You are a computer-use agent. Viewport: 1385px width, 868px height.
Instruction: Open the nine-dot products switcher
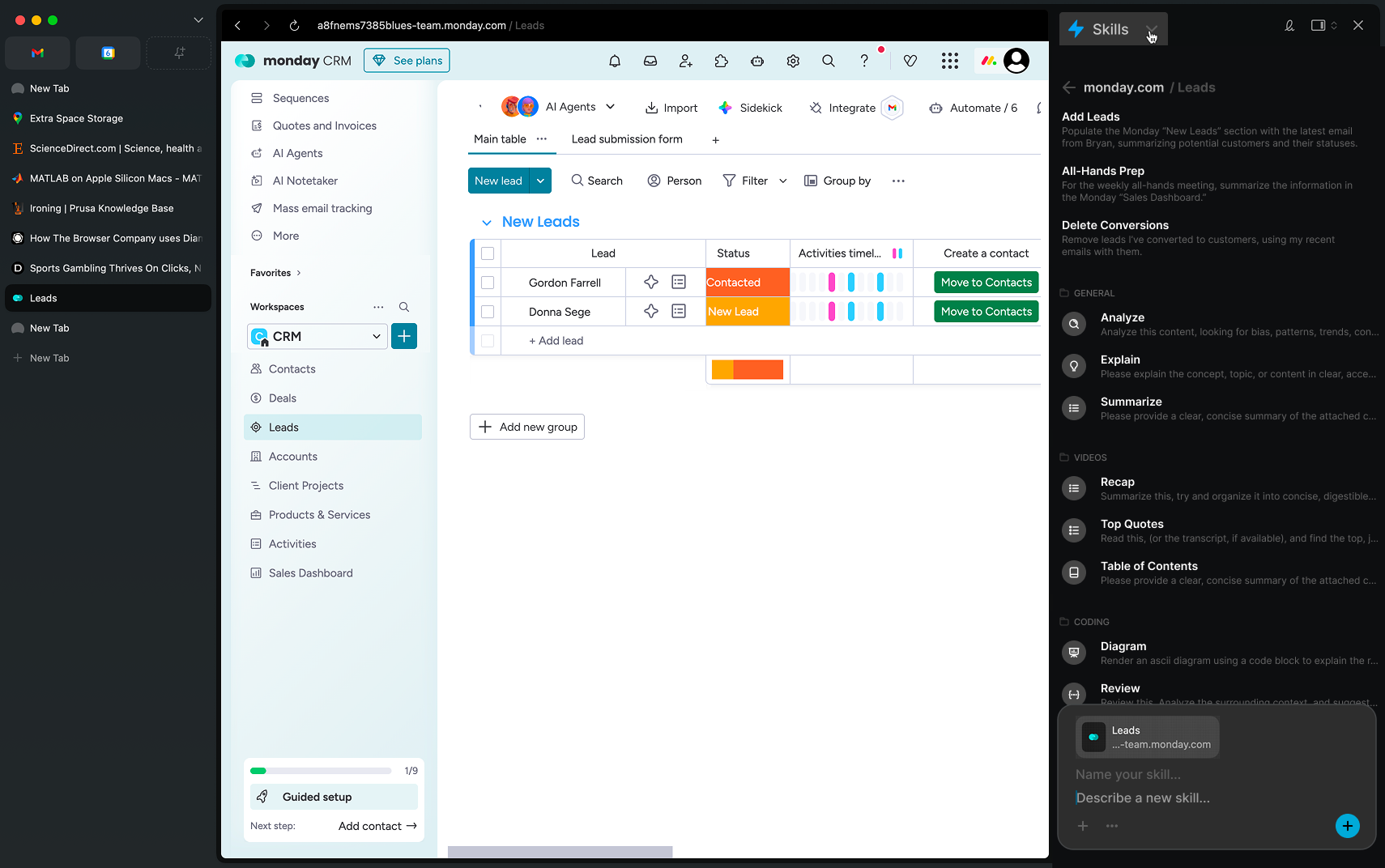click(950, 61)
